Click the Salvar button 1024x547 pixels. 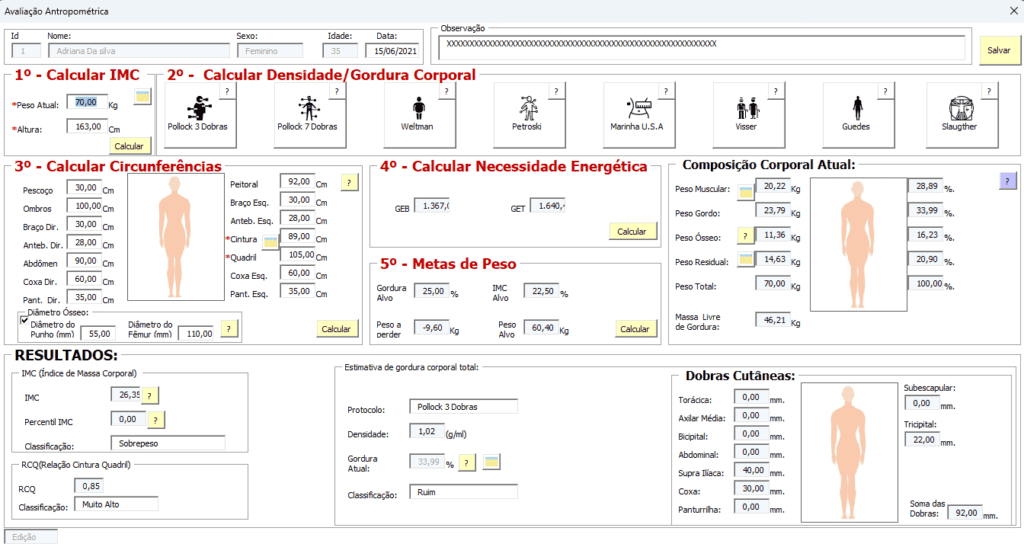[999, 50]
